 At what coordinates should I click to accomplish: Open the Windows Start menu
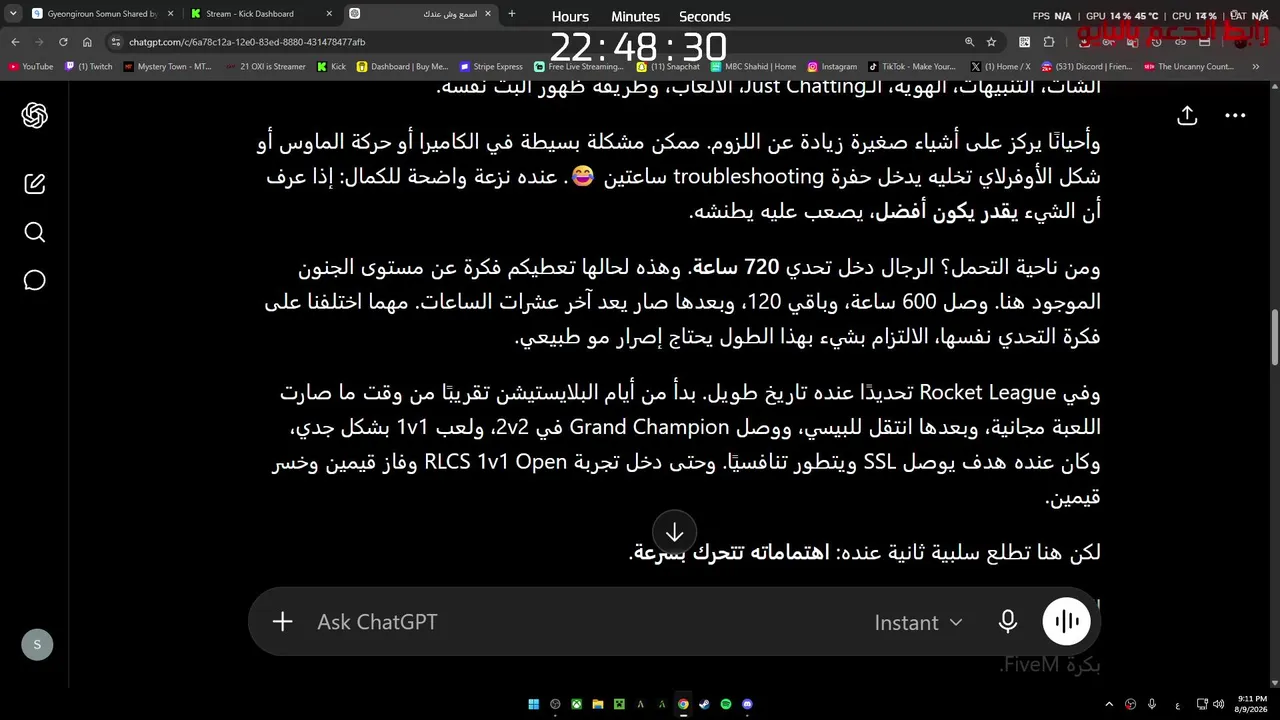point(534,704)
